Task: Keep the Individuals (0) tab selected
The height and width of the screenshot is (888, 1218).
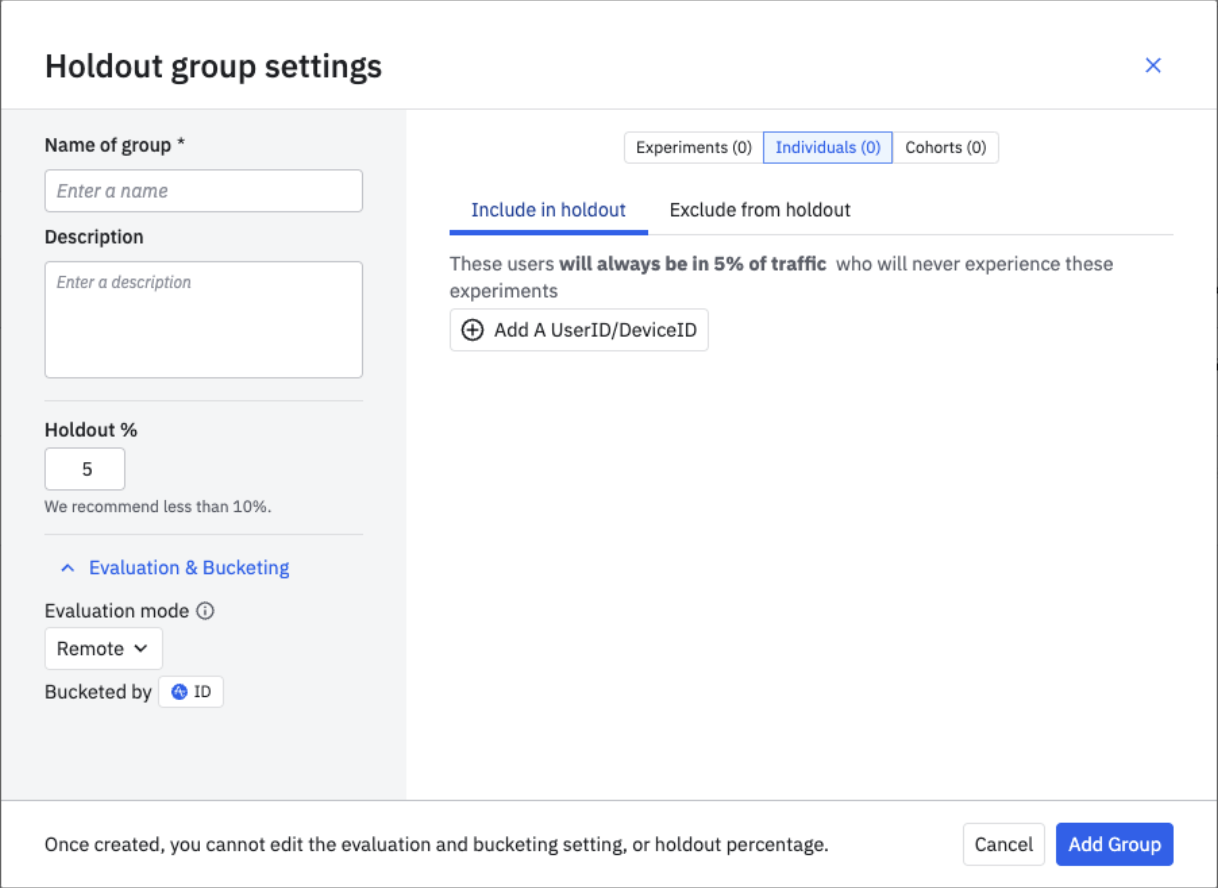Action: (827, 147)
